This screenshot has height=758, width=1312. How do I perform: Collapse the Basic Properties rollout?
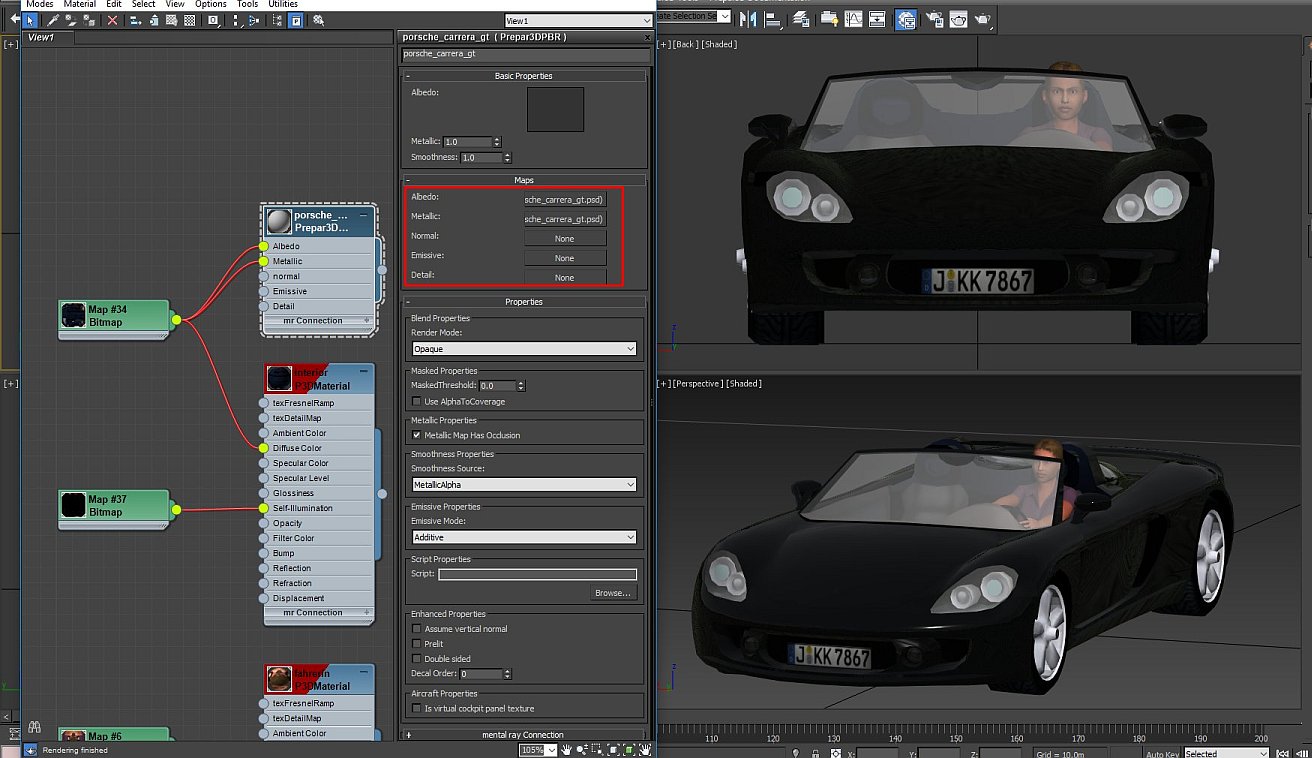(524, 76)
